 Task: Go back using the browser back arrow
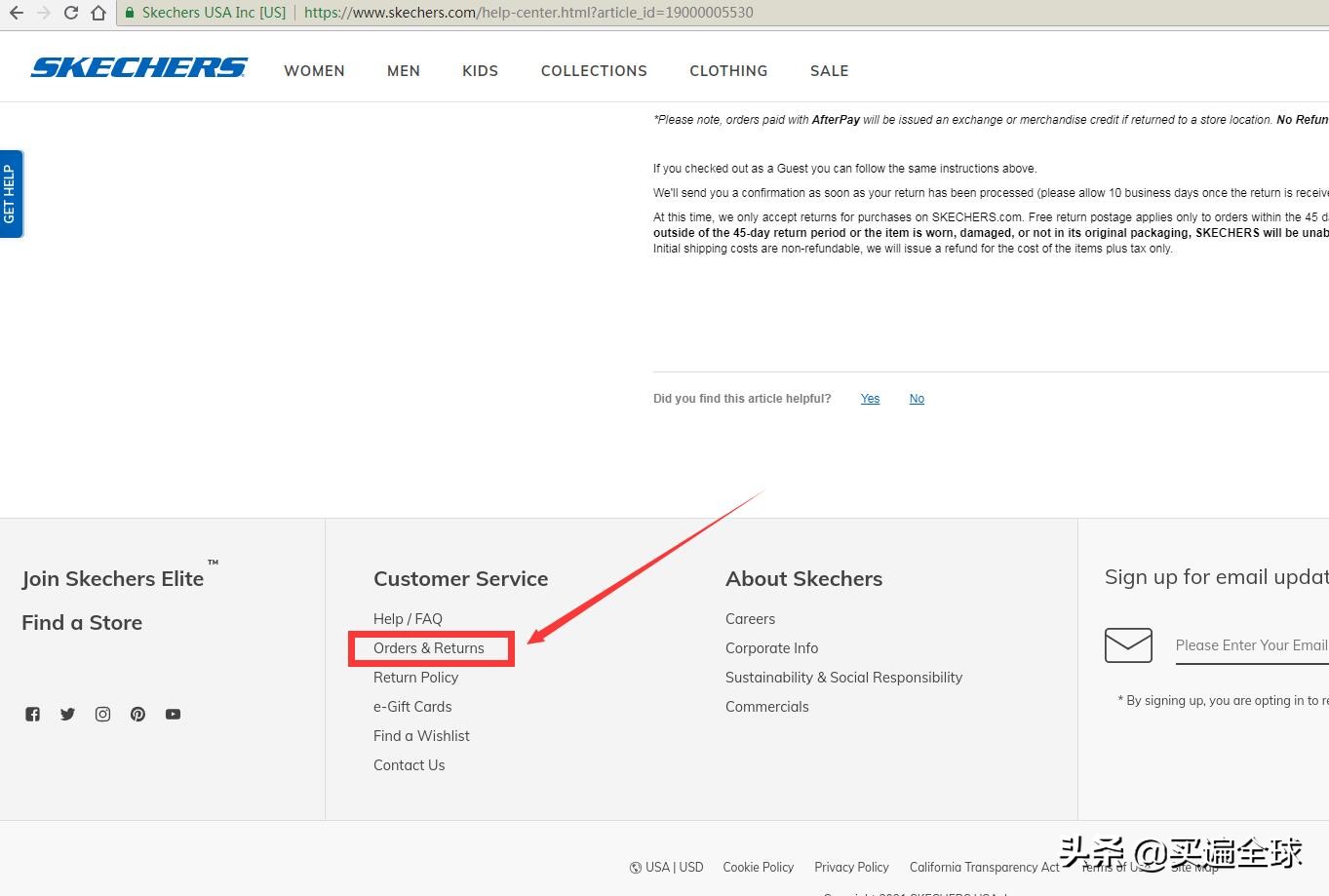(x=16, y=13)
